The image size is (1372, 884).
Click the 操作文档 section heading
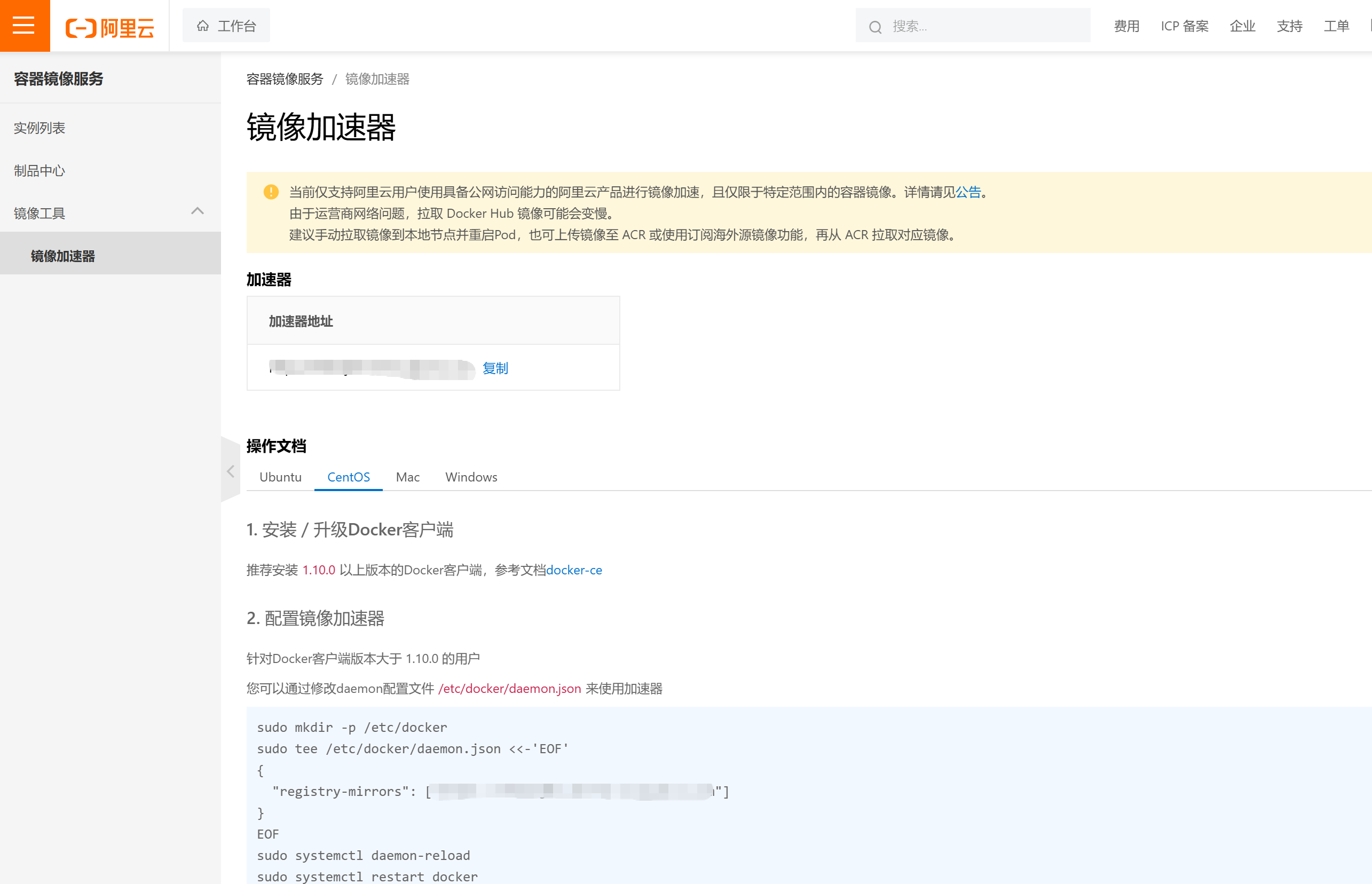276,446
